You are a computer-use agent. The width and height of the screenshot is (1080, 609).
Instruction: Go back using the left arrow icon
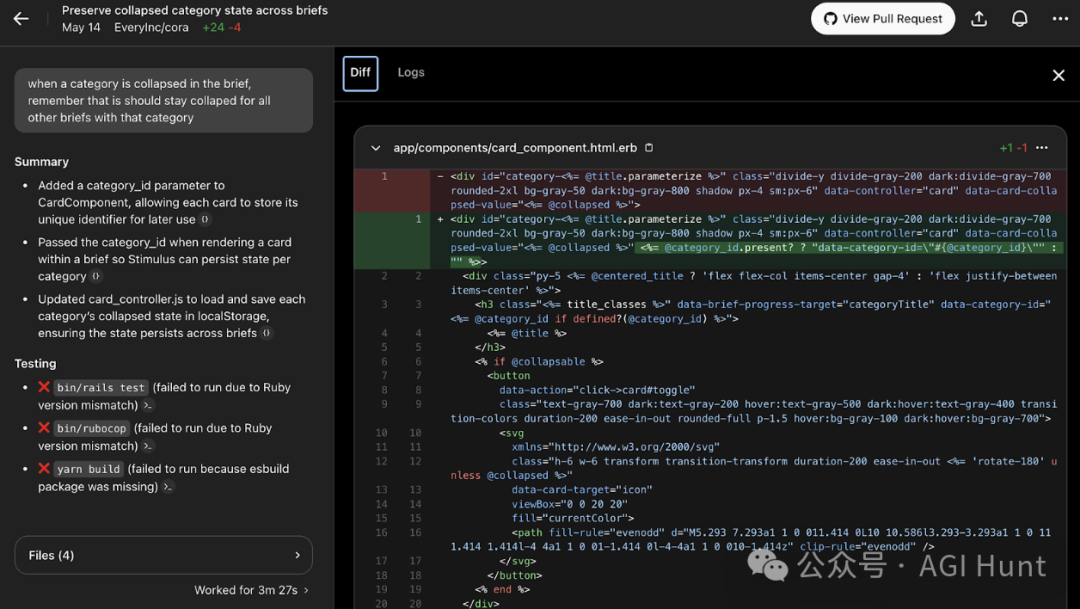coord(21,19)
